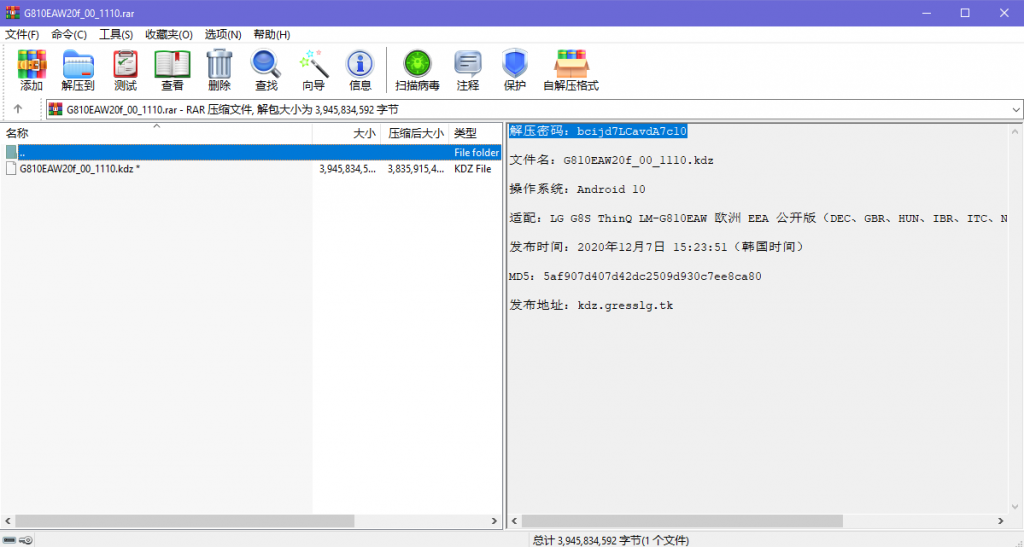Image resolution: width=1024 pixels, height=547 pixels.
Task: Click the 添加 (Add) toolbar icon
Action: pyautogui.click(x=31, y=70)
